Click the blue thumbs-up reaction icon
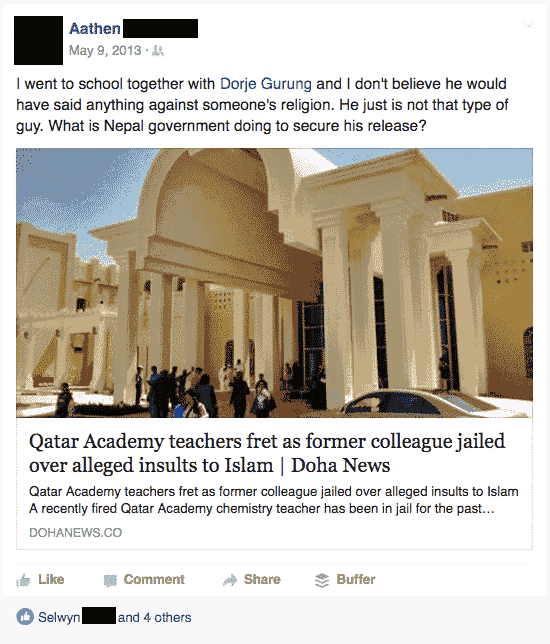The image size is (550, 644). (x=25, y=617)
